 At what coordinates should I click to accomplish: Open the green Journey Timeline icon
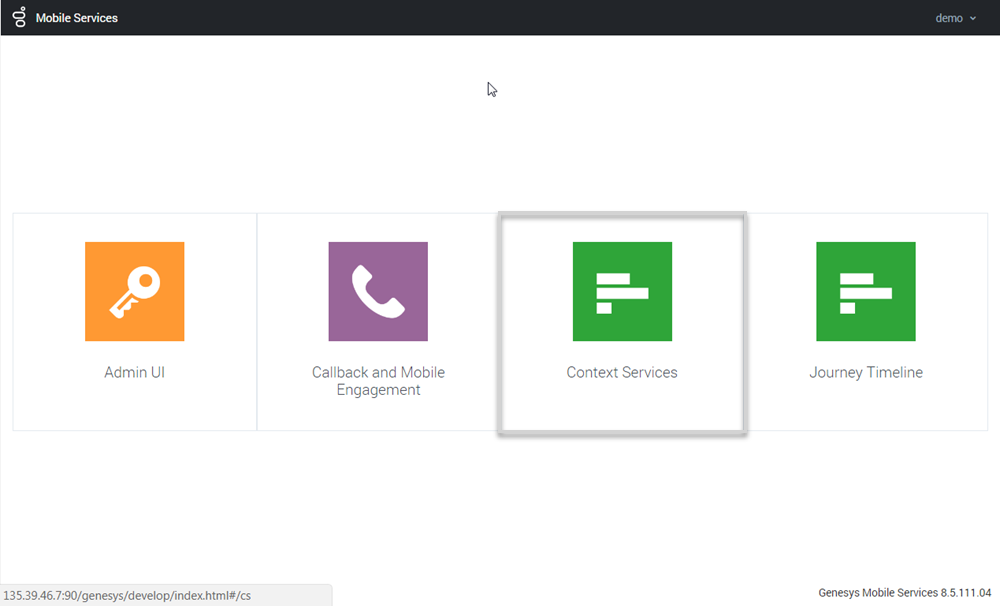pyautogui.click(x=866, y=291)
